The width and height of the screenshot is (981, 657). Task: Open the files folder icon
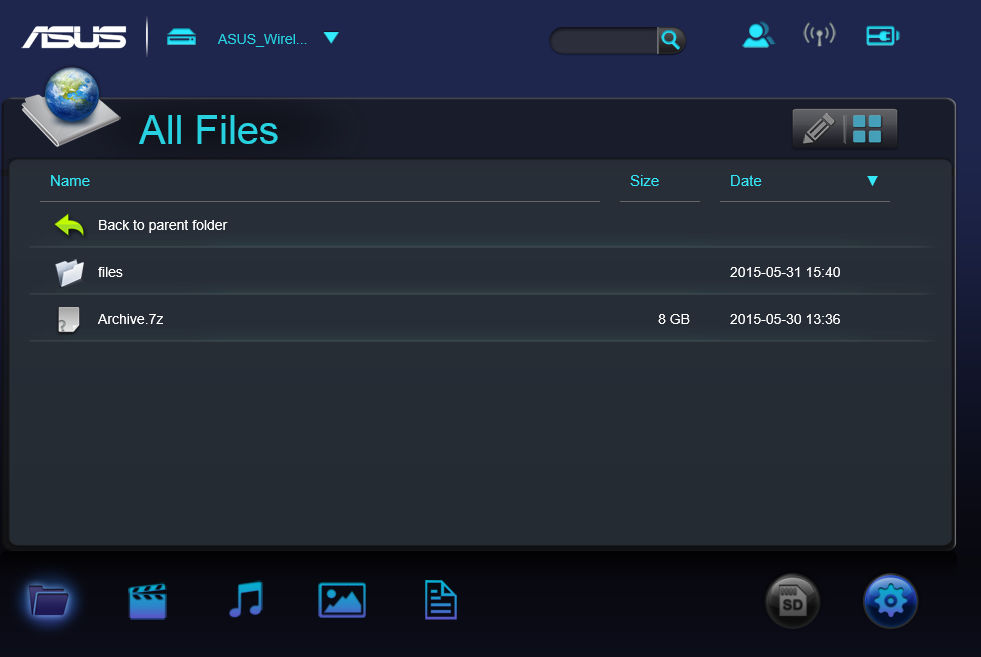[69, 272]
